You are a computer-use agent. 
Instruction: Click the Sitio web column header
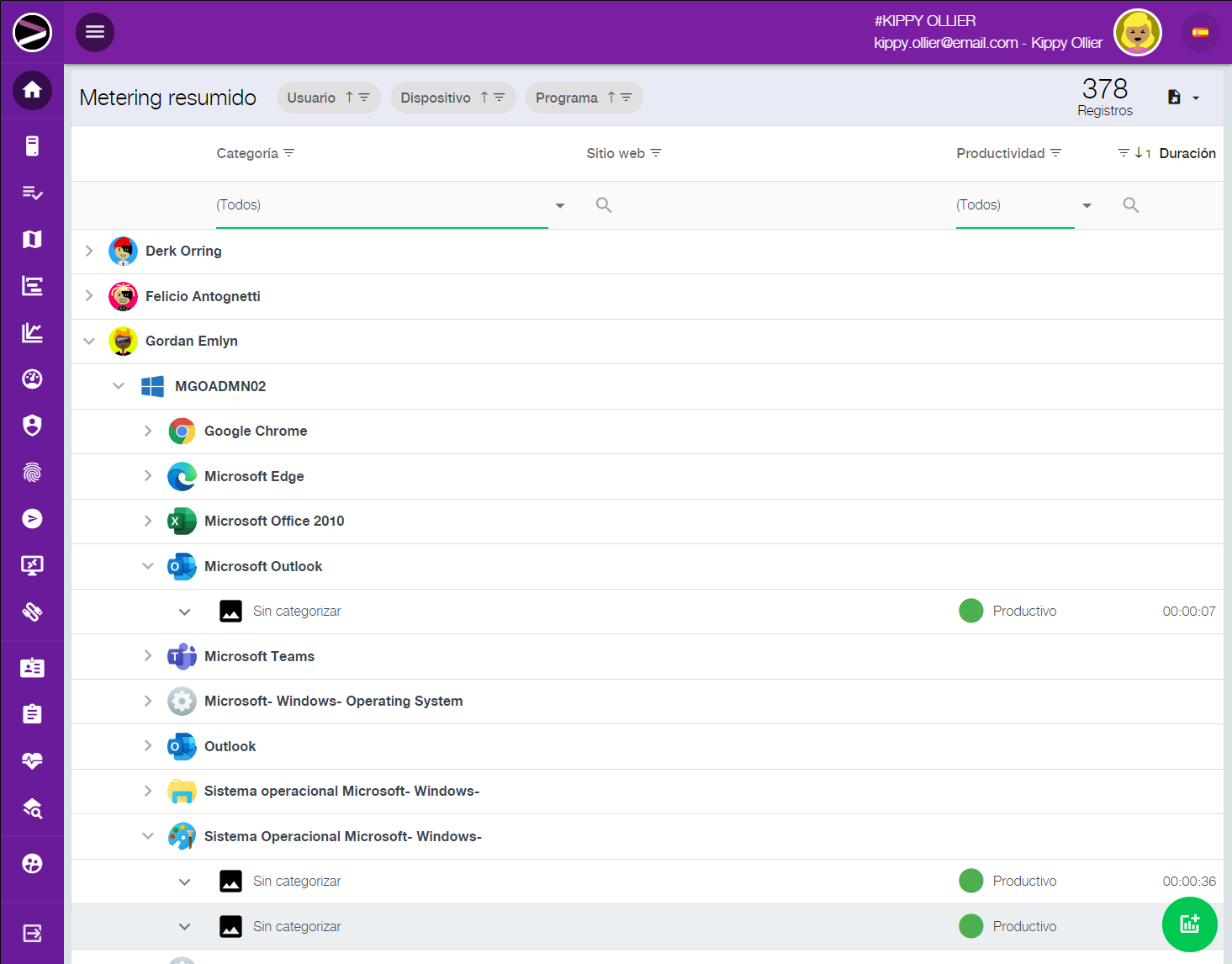click(615, 153)
